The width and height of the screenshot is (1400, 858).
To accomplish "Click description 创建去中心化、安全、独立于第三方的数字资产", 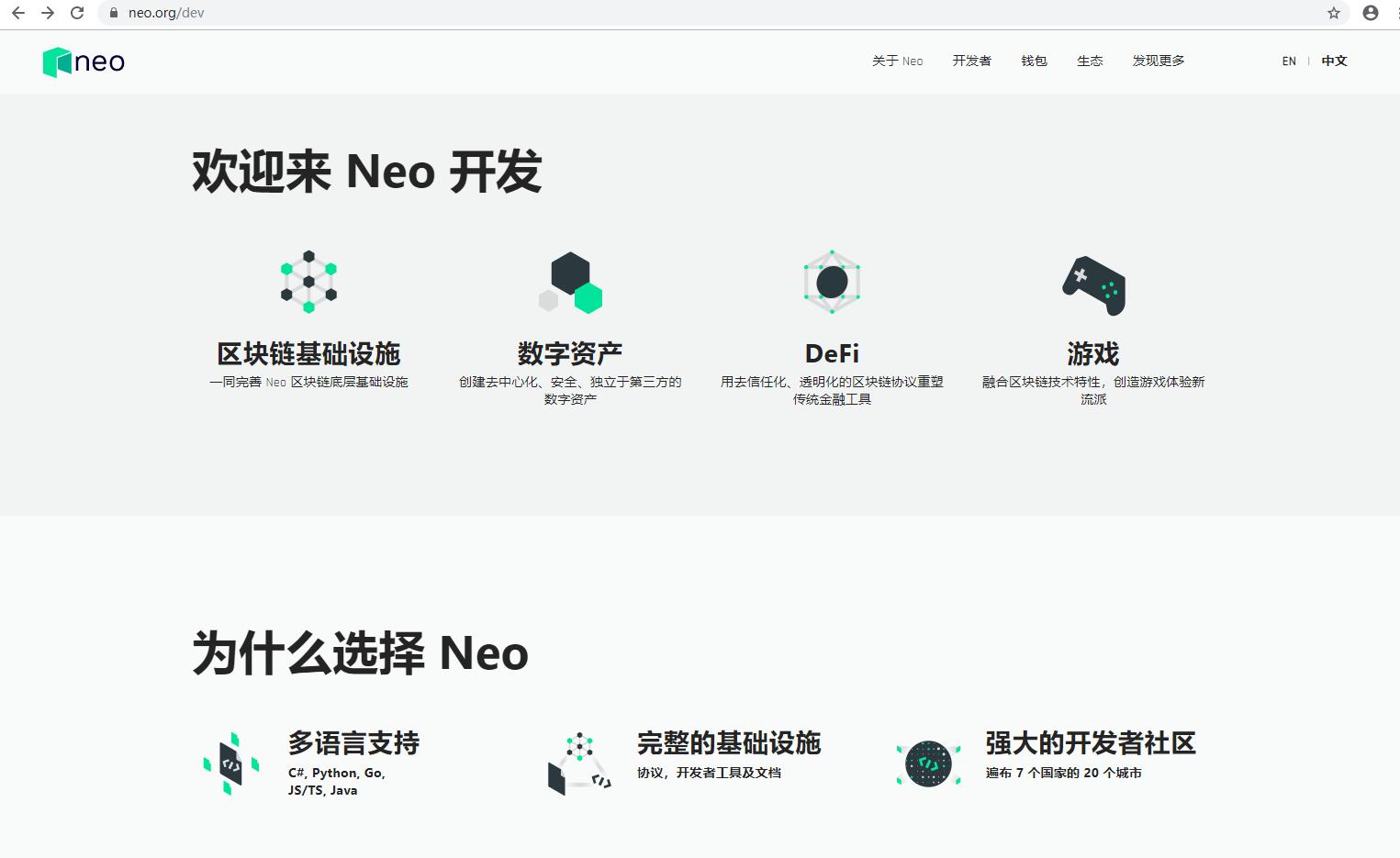I will pyautogui.click(x=570, y=390).
